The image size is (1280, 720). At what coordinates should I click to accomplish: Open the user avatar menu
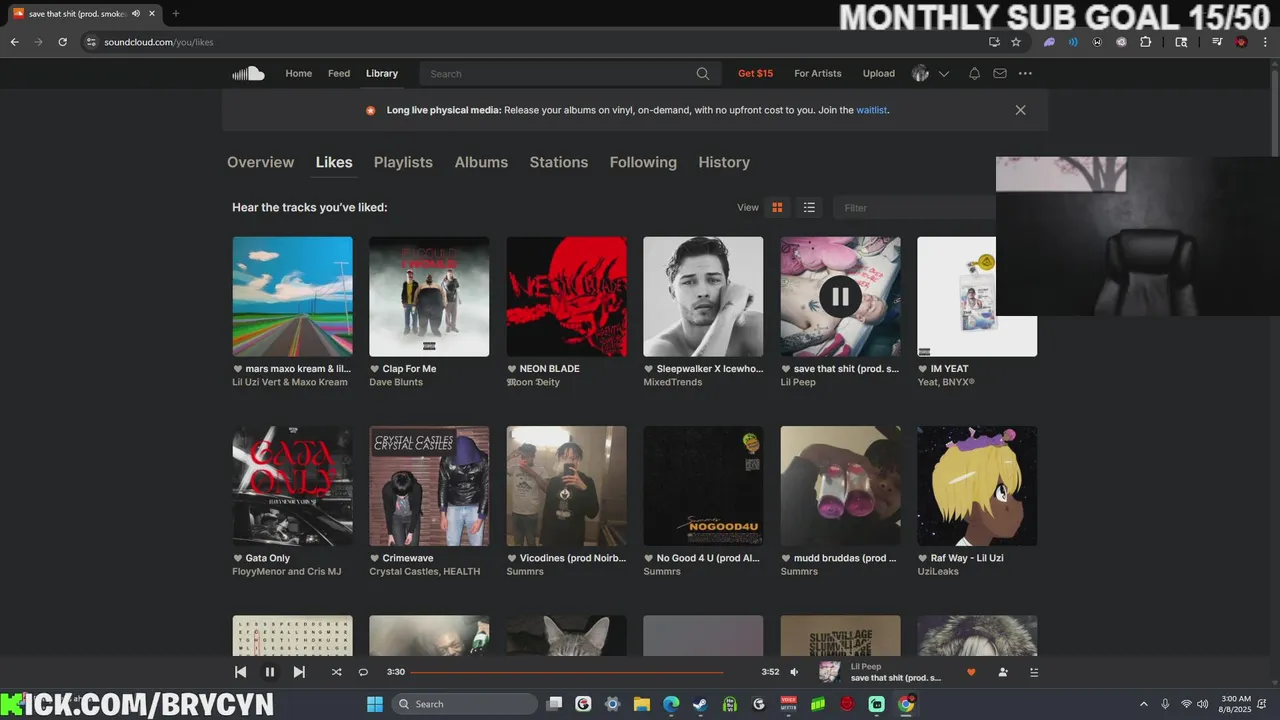pyautogui.click(x=921, y=74)
